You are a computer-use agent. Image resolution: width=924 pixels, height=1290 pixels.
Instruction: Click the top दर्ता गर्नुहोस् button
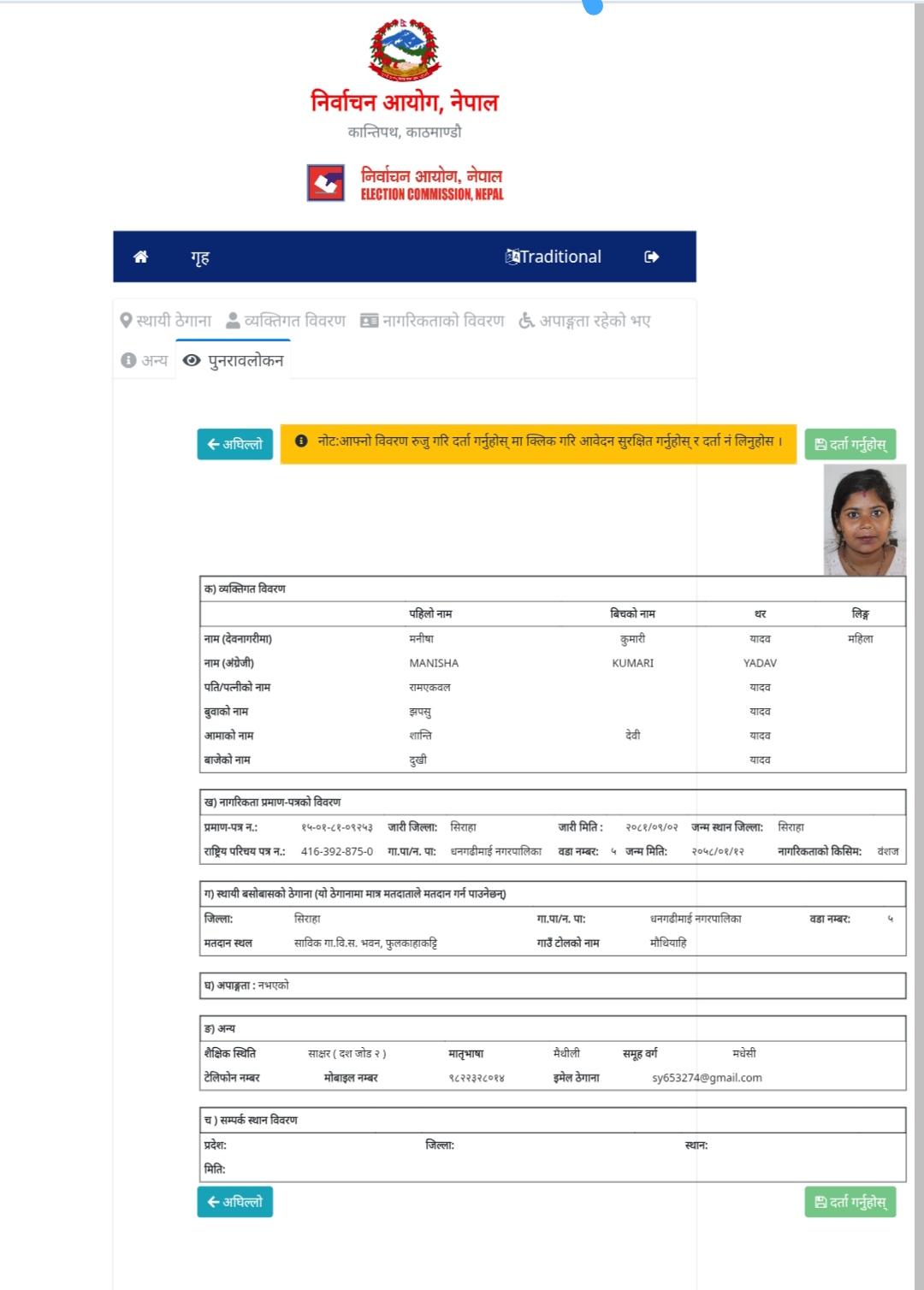coord(850,444)
